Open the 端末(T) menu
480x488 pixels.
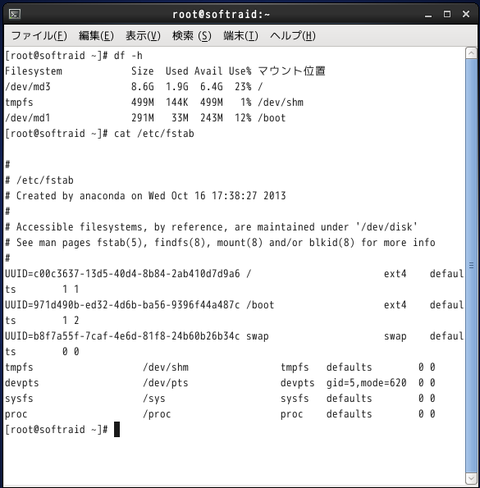[x=241, y=35]
